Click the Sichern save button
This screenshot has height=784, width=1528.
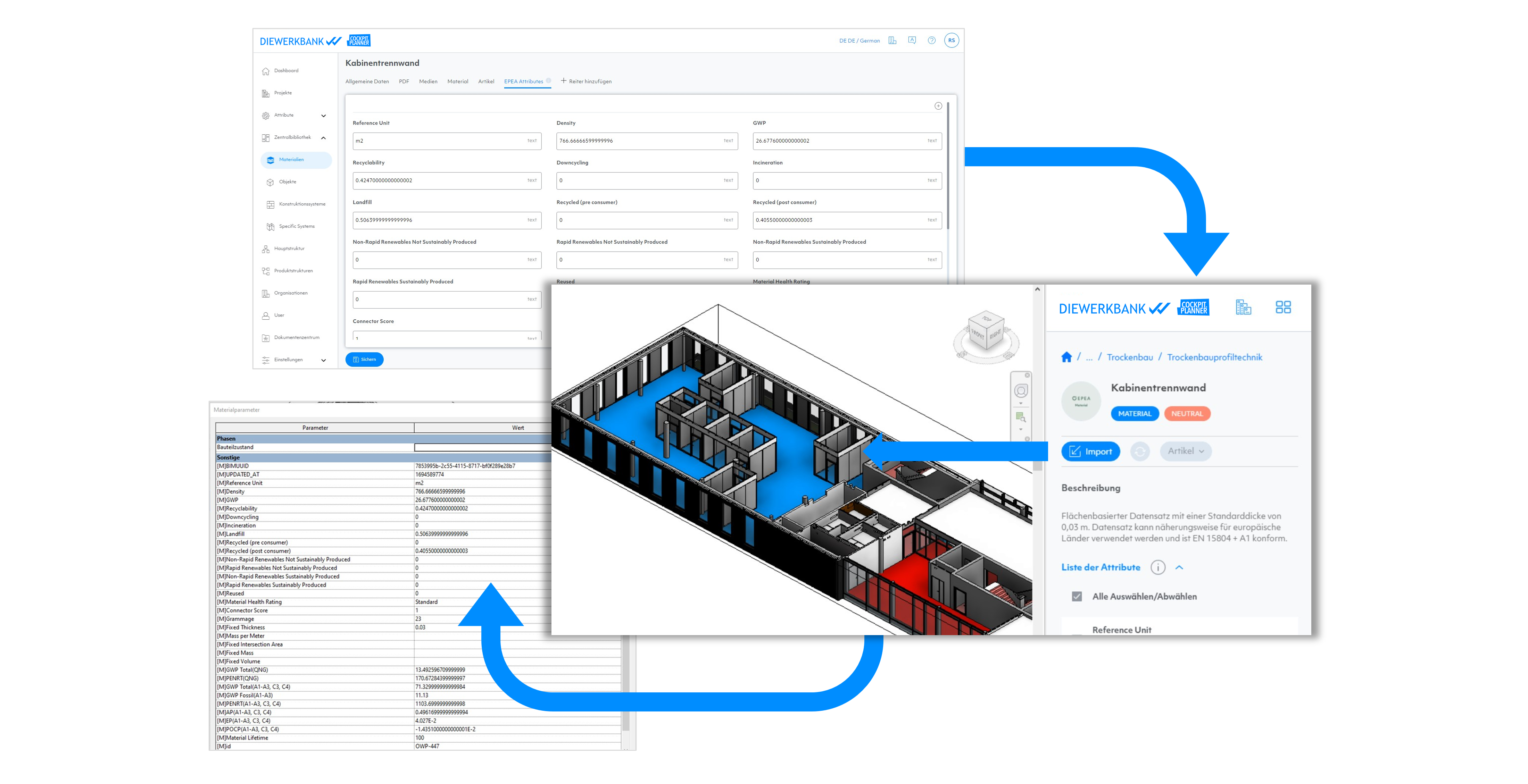point(364,360)
